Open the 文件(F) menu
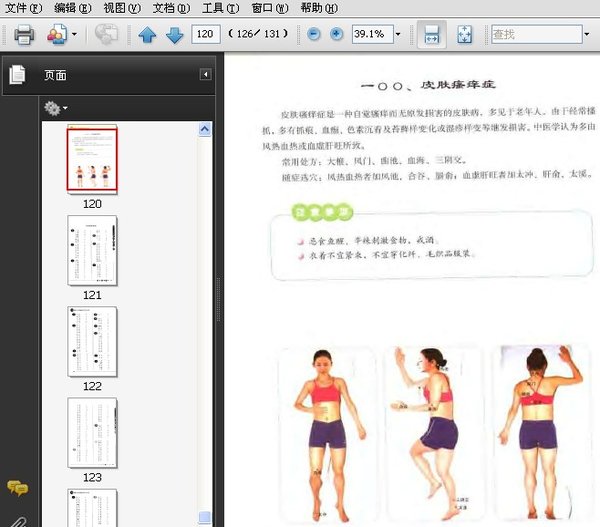600x527 pixels. pos(23,8)
